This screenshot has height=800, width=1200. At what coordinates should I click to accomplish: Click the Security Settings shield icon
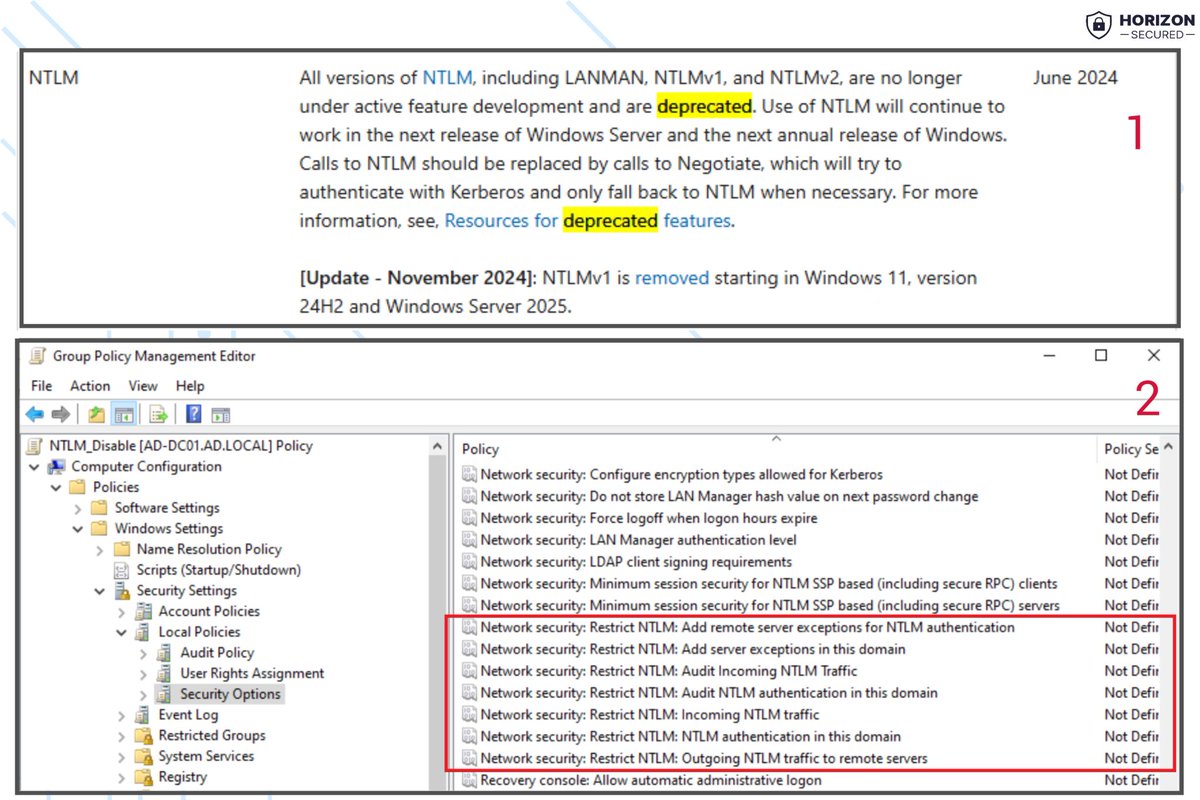tap(121, 590)
